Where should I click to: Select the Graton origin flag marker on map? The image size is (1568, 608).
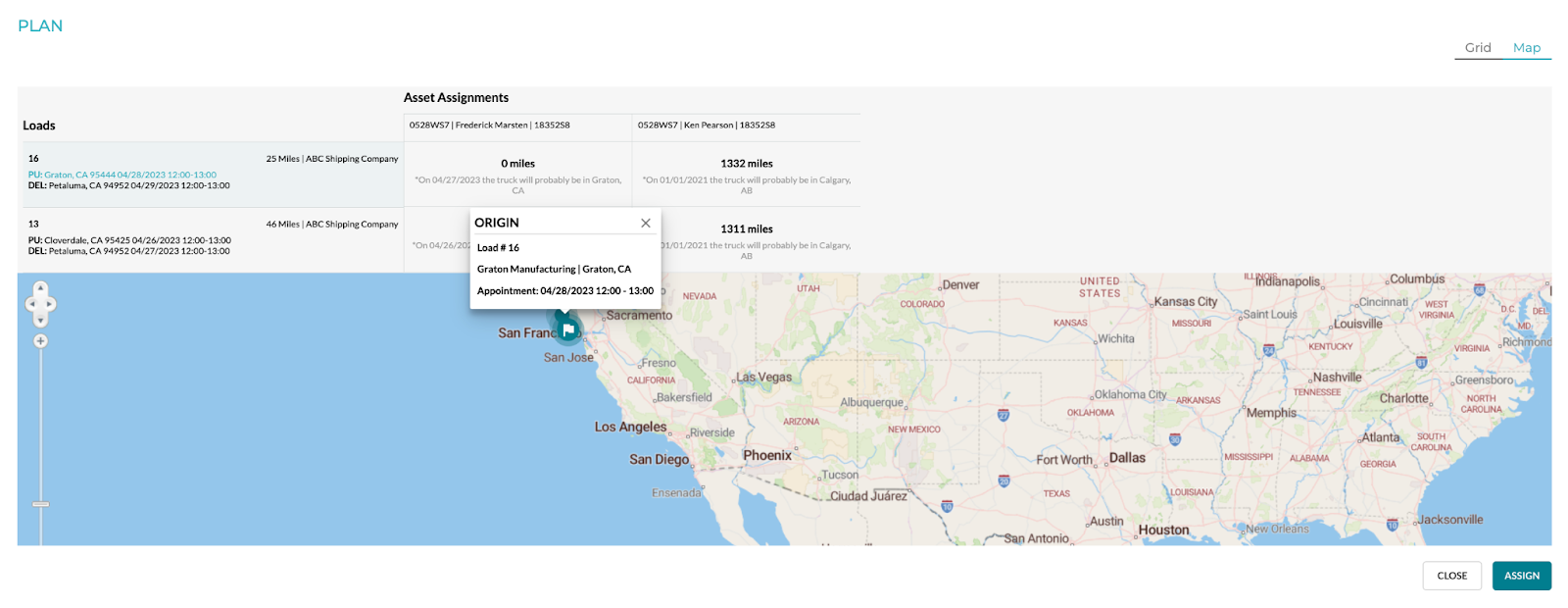click(566, 330)
